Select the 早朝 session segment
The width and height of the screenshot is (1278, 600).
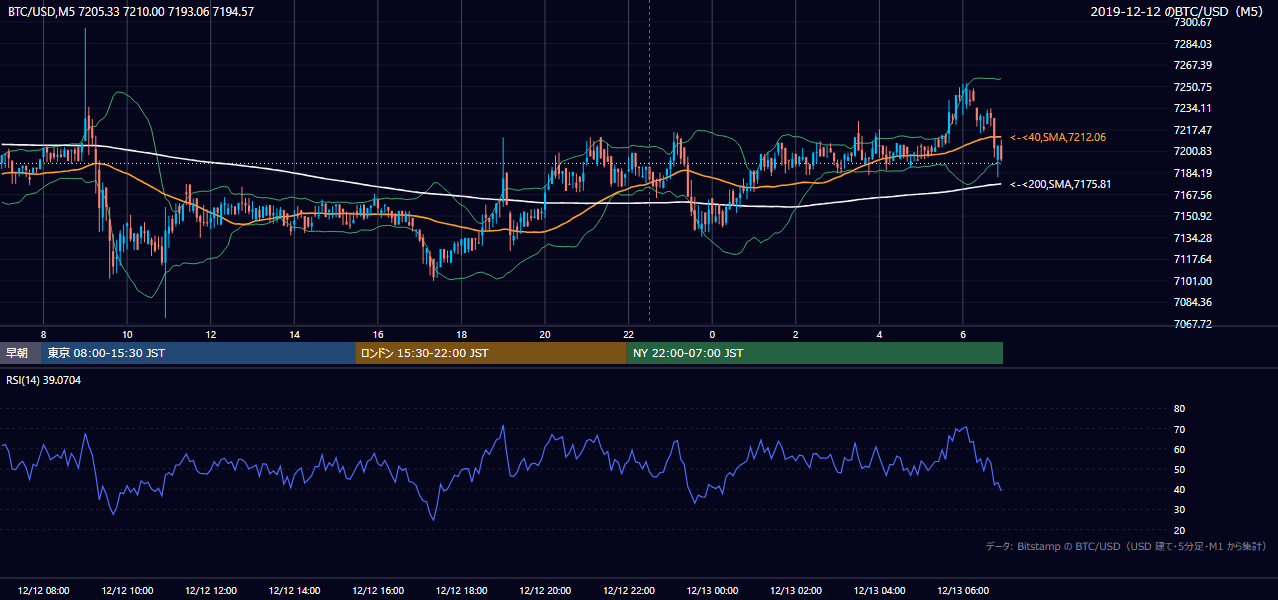tap(20, 353)
